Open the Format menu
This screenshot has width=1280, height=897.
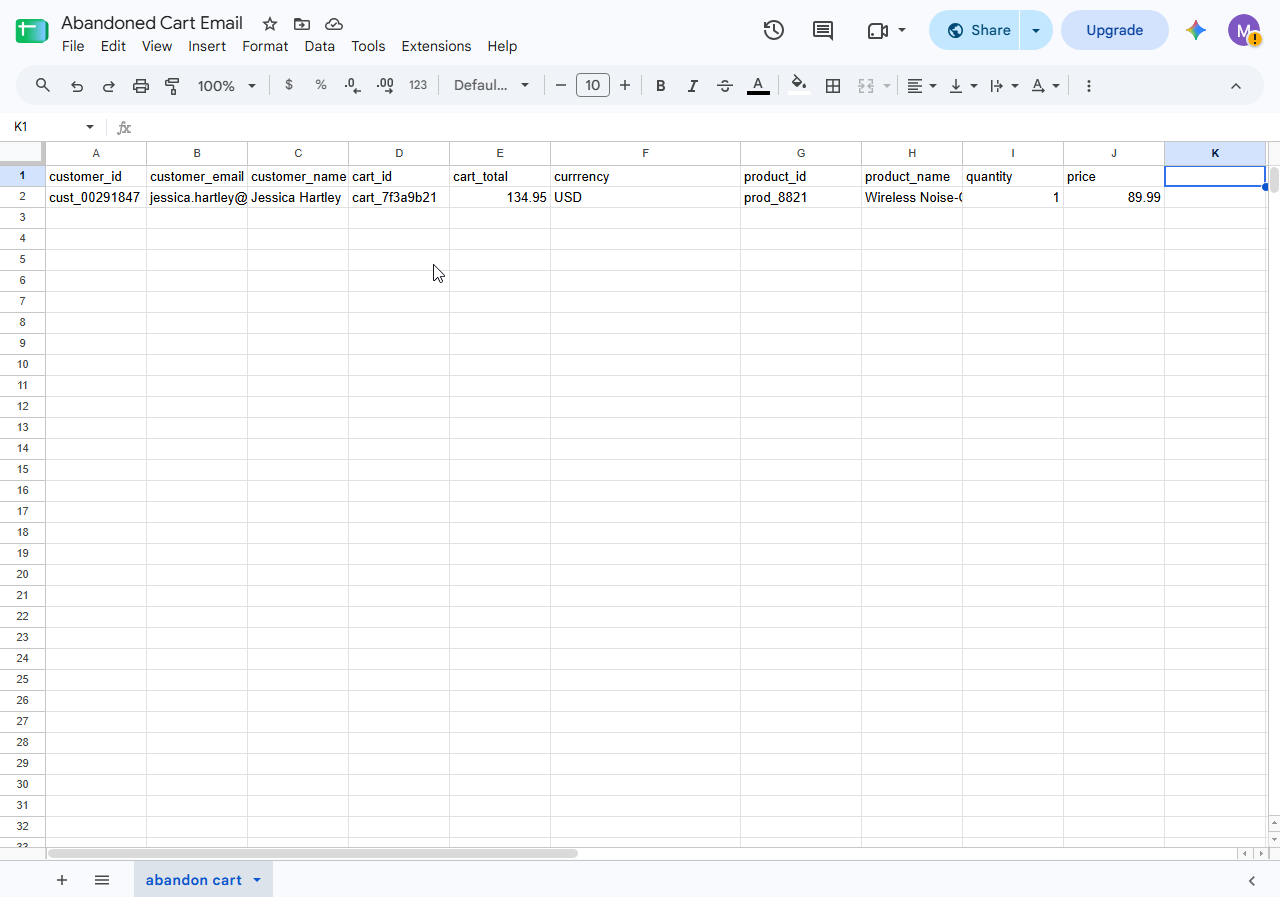click(x=265, y=46)
